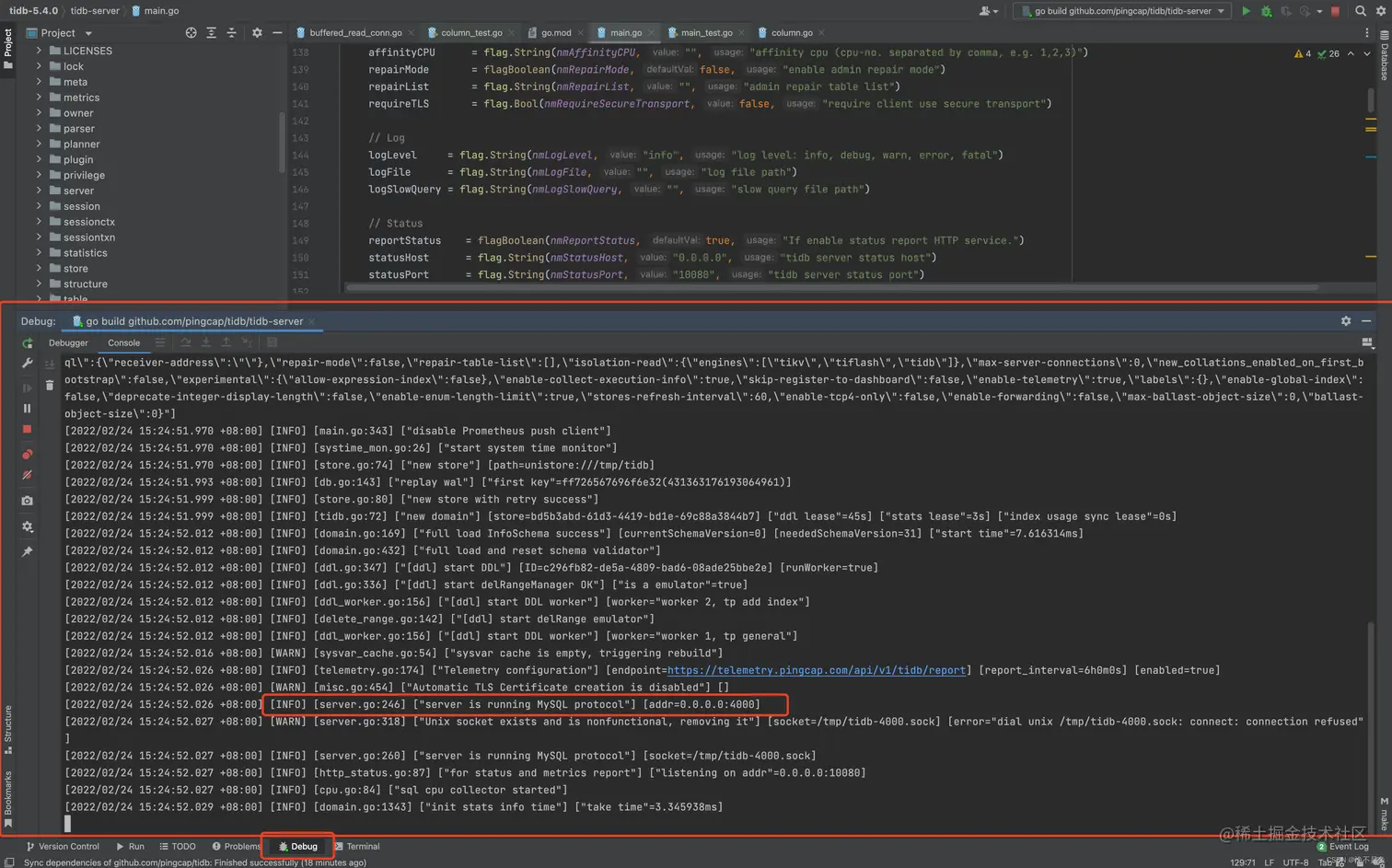Expand all items in Project panel
This screenshot has height=868, width=1392.
[x=211, y=32]
